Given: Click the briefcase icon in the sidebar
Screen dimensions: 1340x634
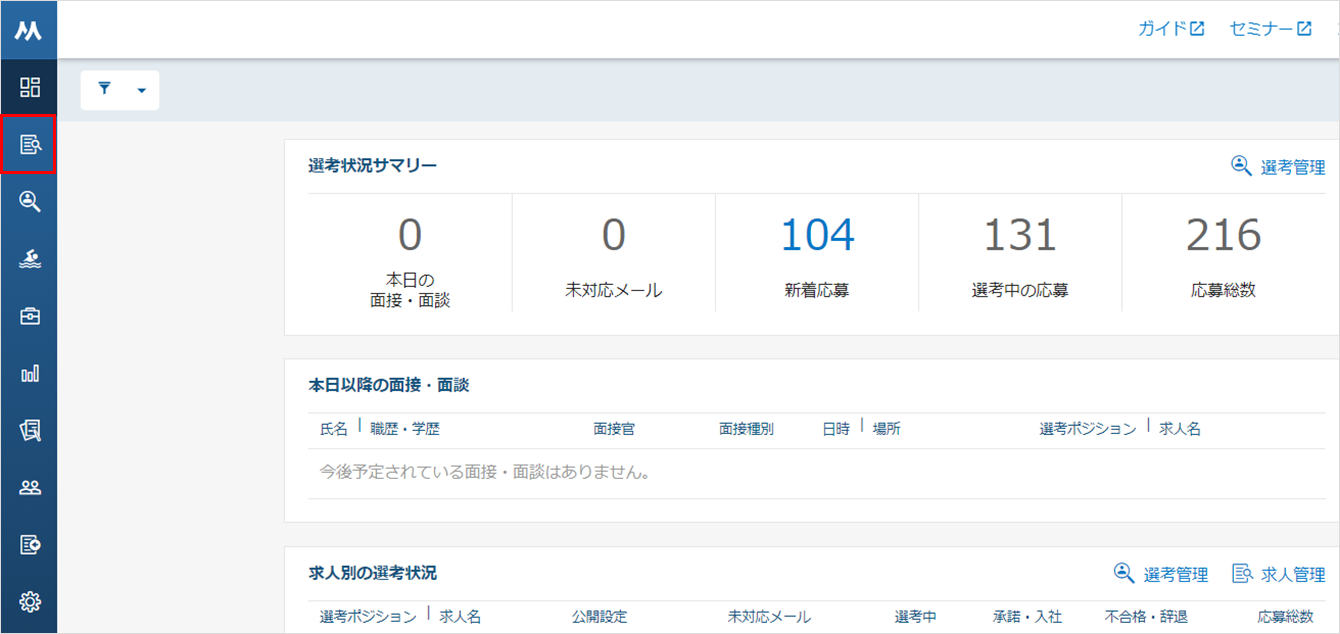Looking at the screenshot, I should tap(30, 316).
